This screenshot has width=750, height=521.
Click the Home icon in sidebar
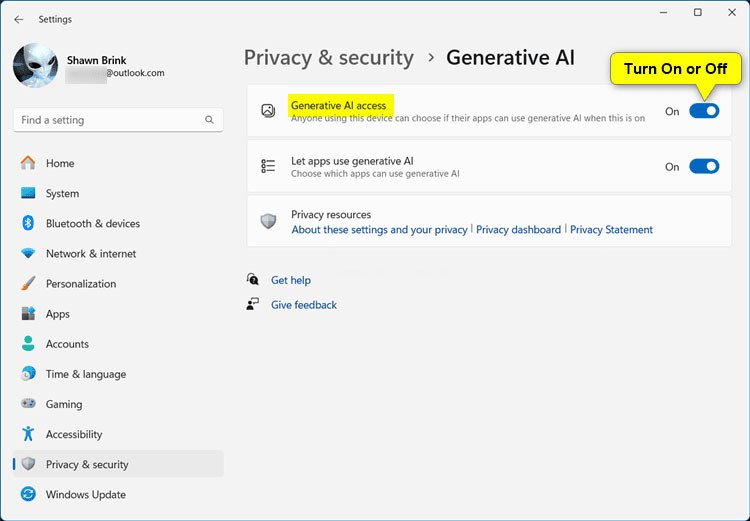coord(28,163)
